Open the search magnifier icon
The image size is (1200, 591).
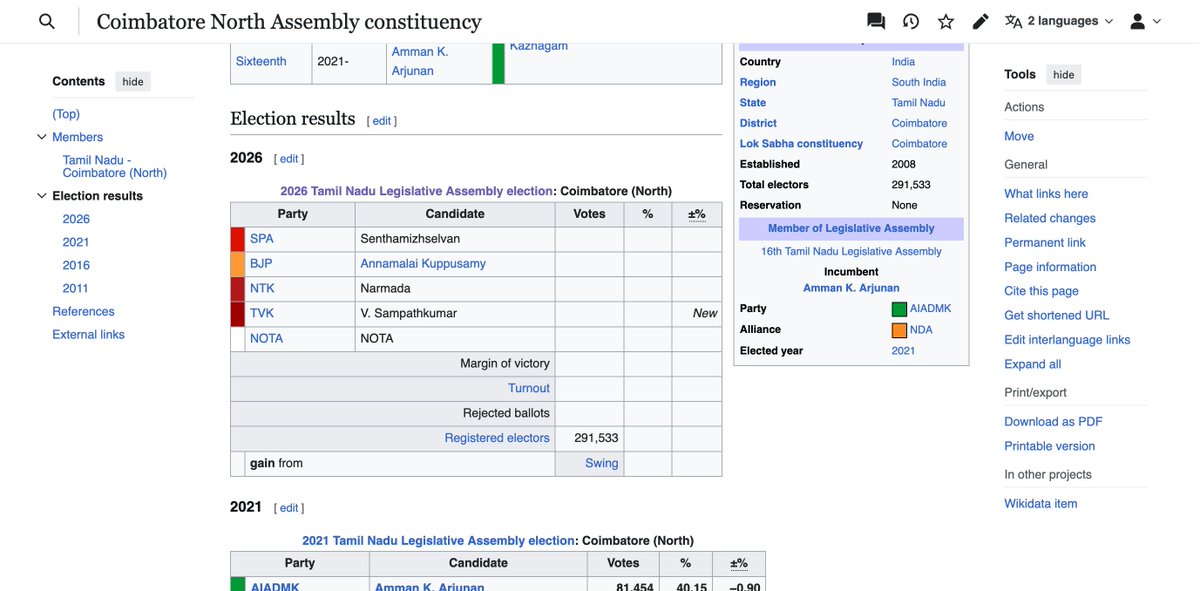tap(47, 21)
